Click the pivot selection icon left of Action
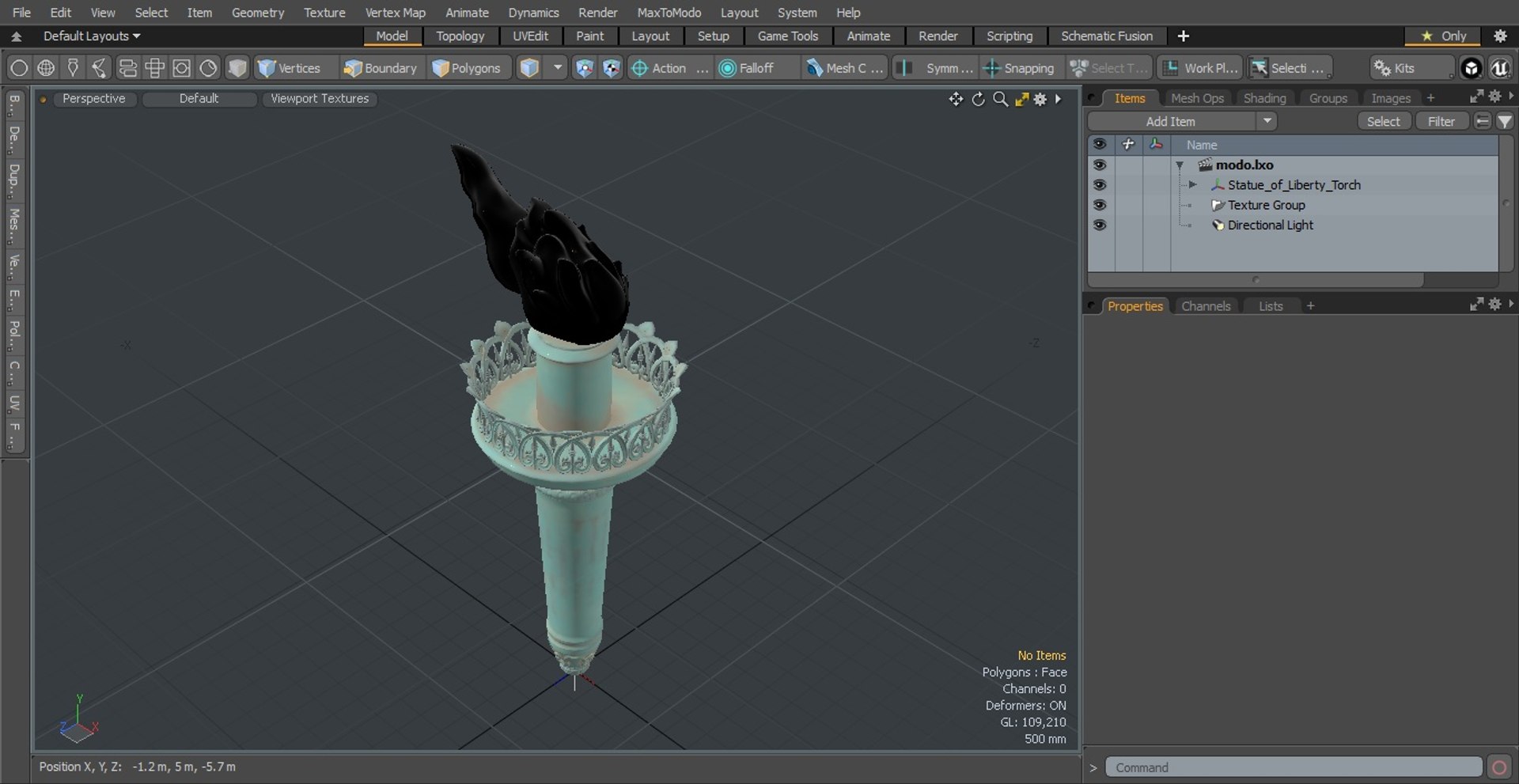The height and width of the screenshot is (784, 1519). tap(611, 68)
